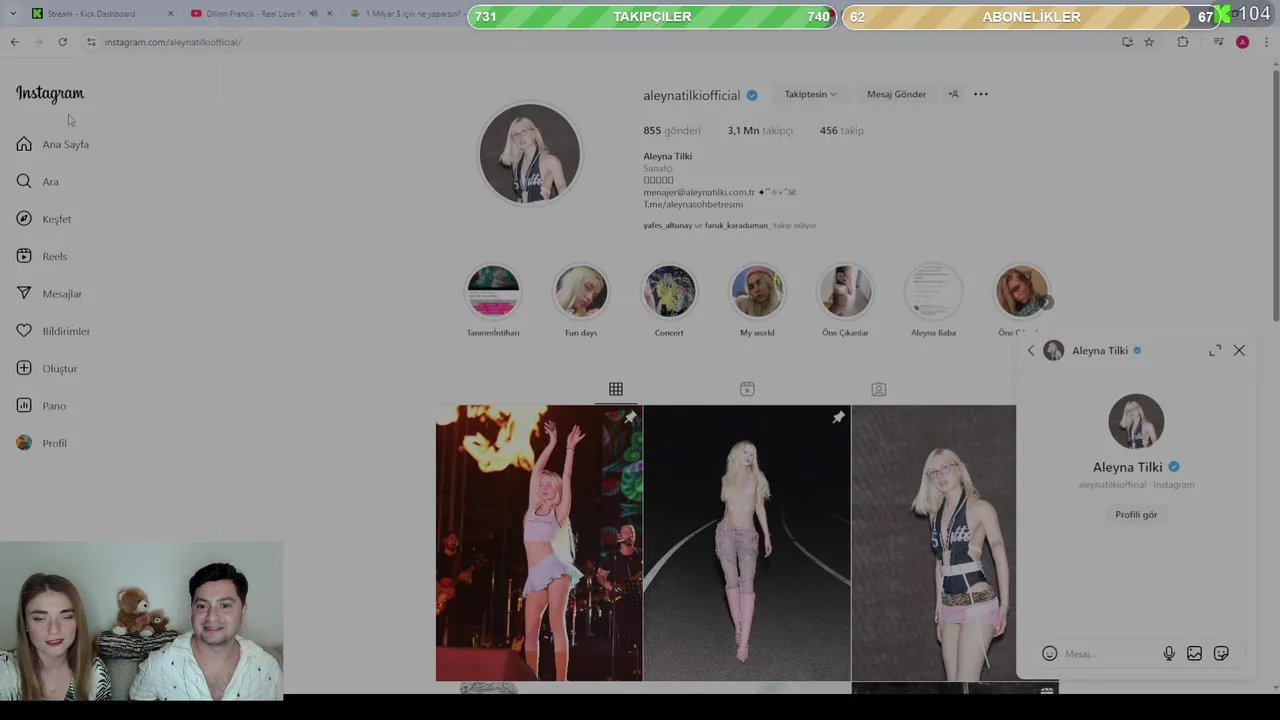Reload the Instagram page
This screenshot has height=720, width=1280.
62,42
